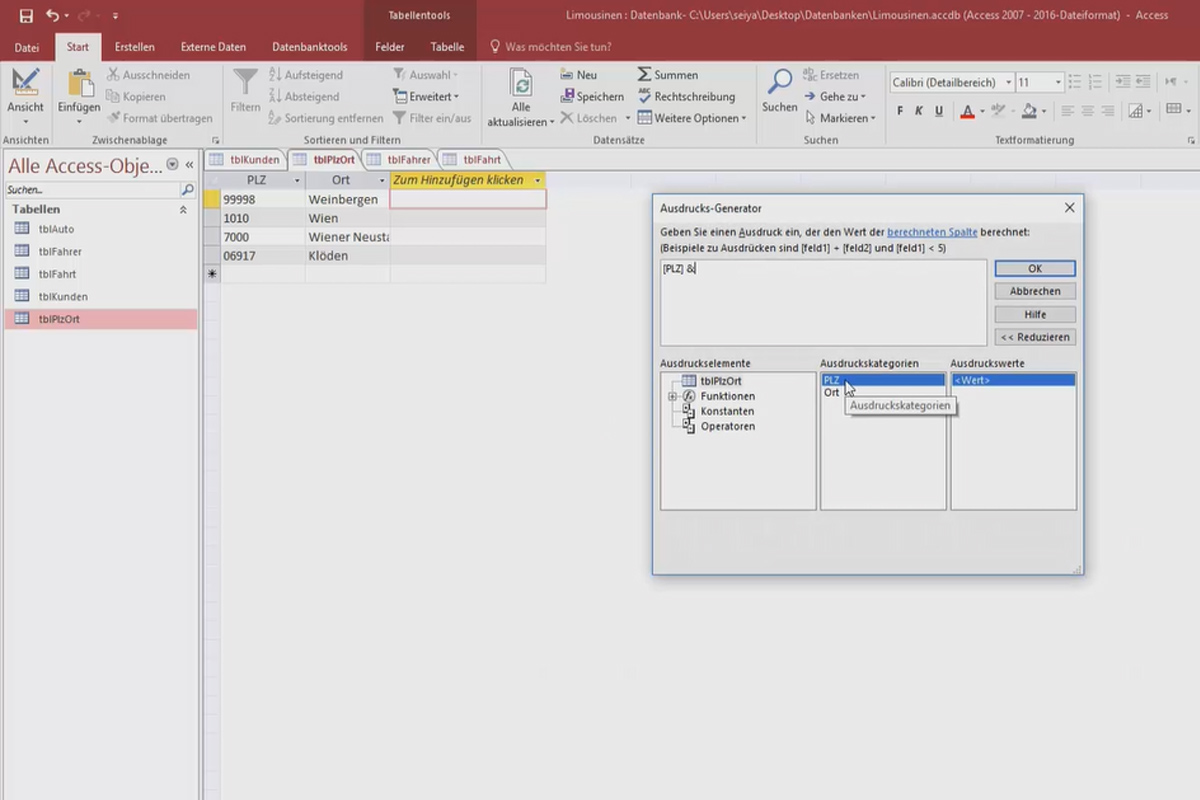
Task: Click Alle aktualisieren refresh icon
Action: click(x=520, y=84)
